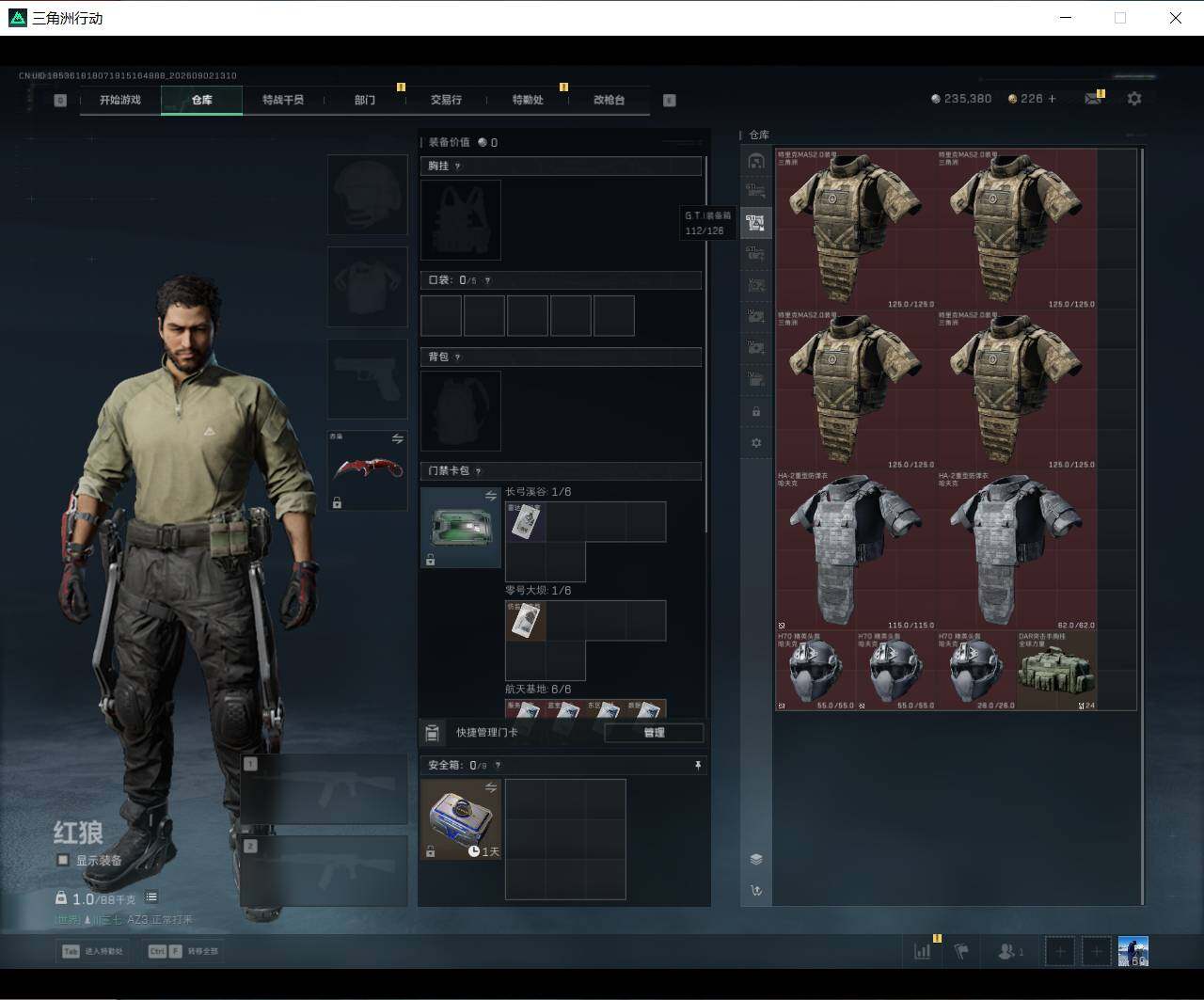Select the empty helmet equipment slot
This screenshot has width=1204, height=1000.
368,195
